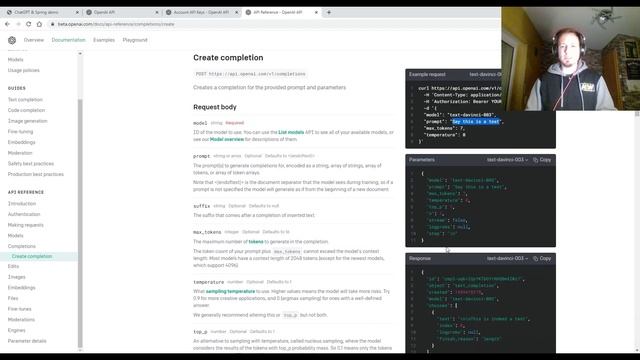Click the browser forward arrow
This screenshot has width=640, height=360.
(x=18, y=24)
